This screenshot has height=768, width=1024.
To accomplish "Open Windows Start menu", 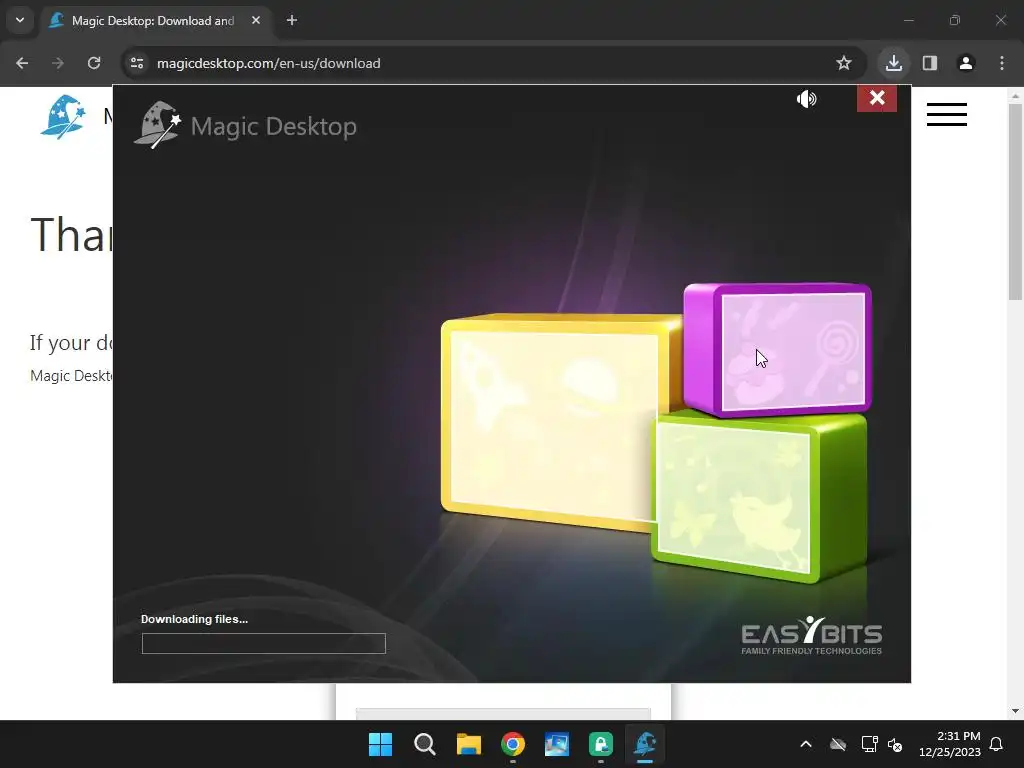I will tap(380, 744).
